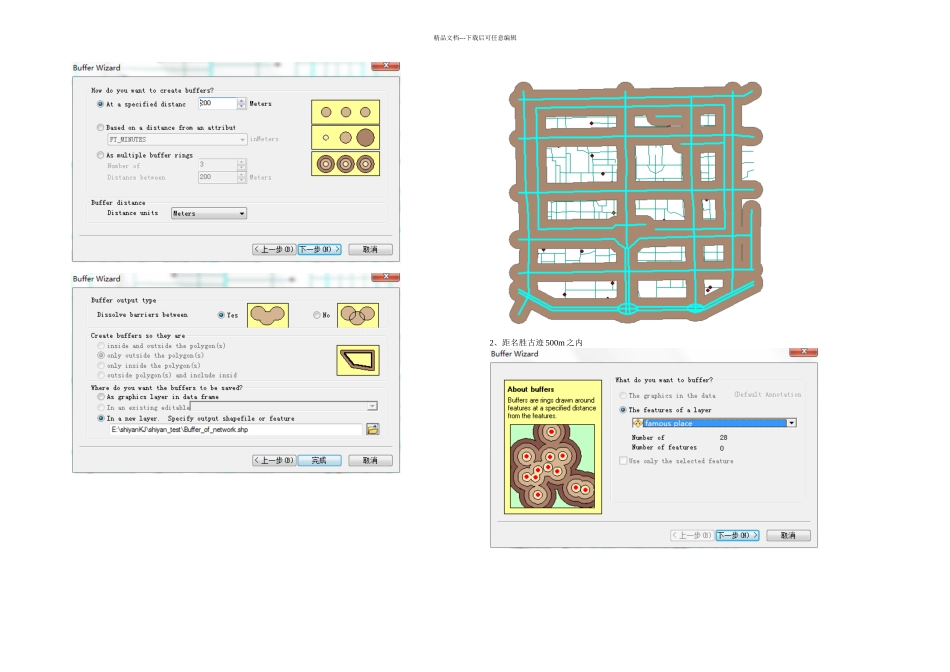Close the bottom-right Buffer Wizard window
950x672 pixels.
(x=803, y=351)
